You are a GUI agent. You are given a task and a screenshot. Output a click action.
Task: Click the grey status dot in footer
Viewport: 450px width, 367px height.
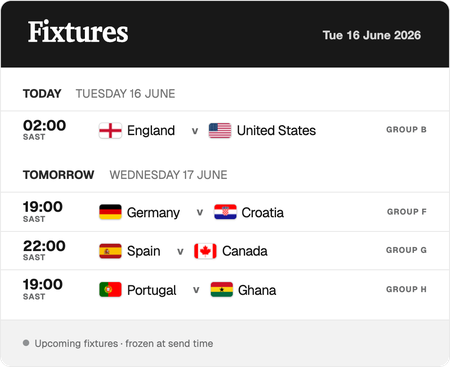tap(26, 343)
